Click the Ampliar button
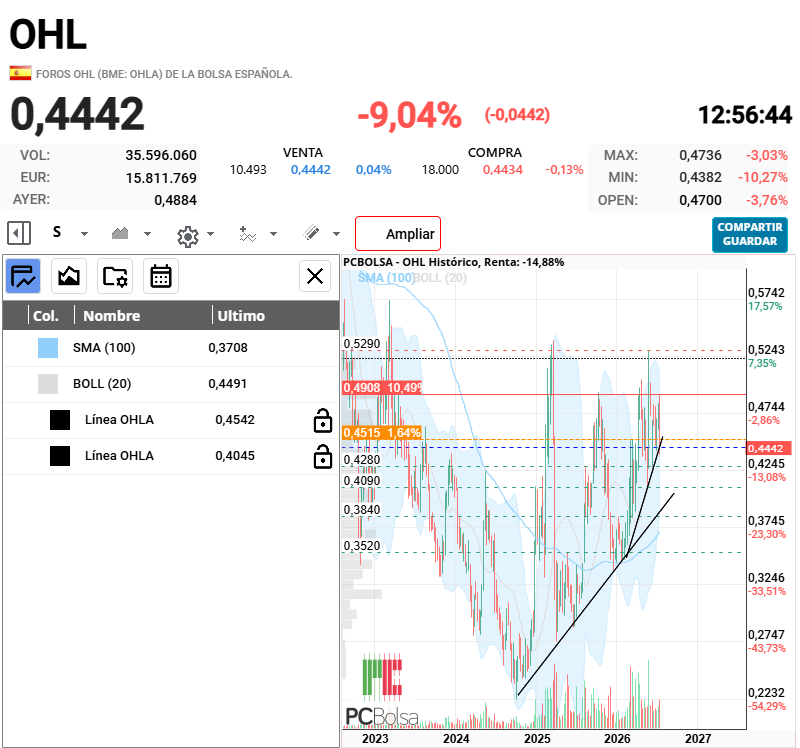The height and width of the screenshot is (748, 800). tap(398, 234)
